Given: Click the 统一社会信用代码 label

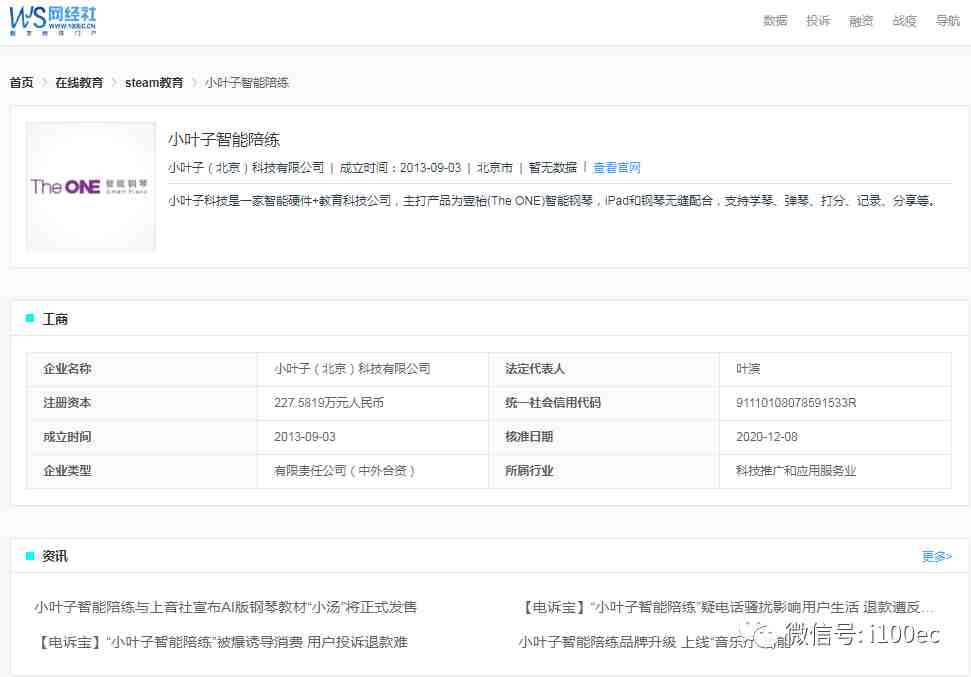Looking at the screenshot, I should [552, 403].
